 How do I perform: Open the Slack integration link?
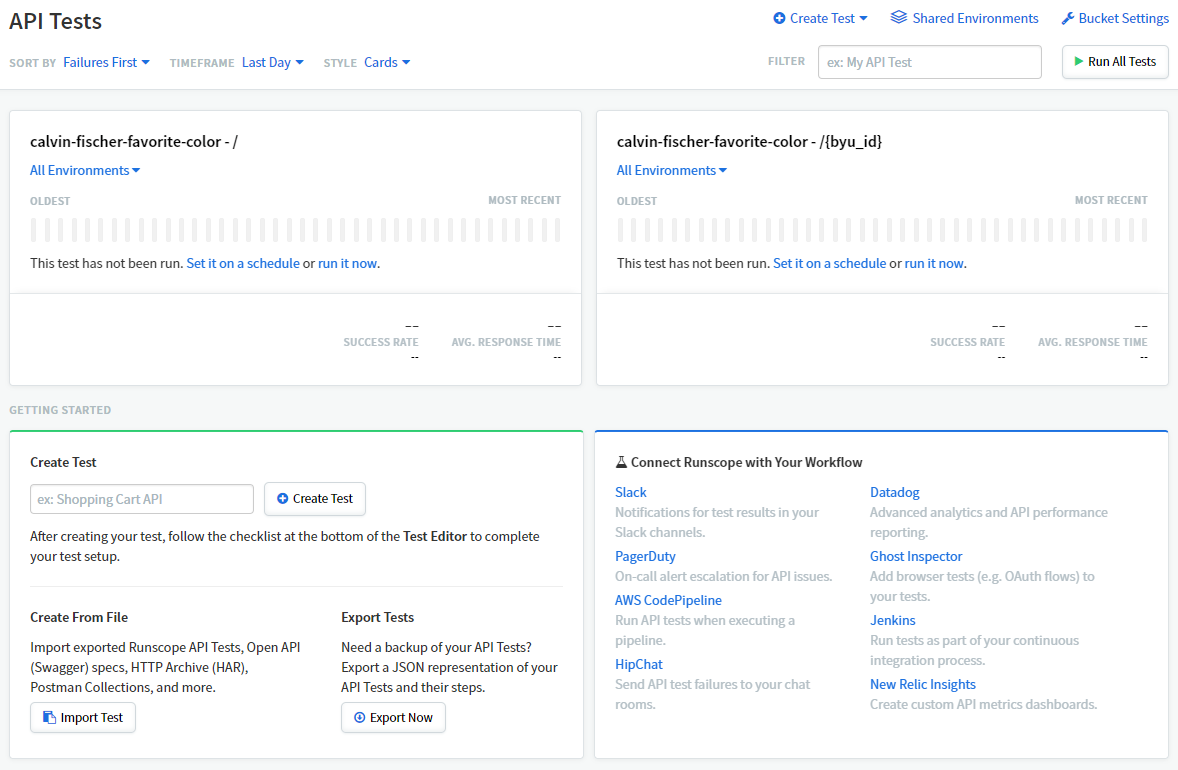tap(630, 492)
